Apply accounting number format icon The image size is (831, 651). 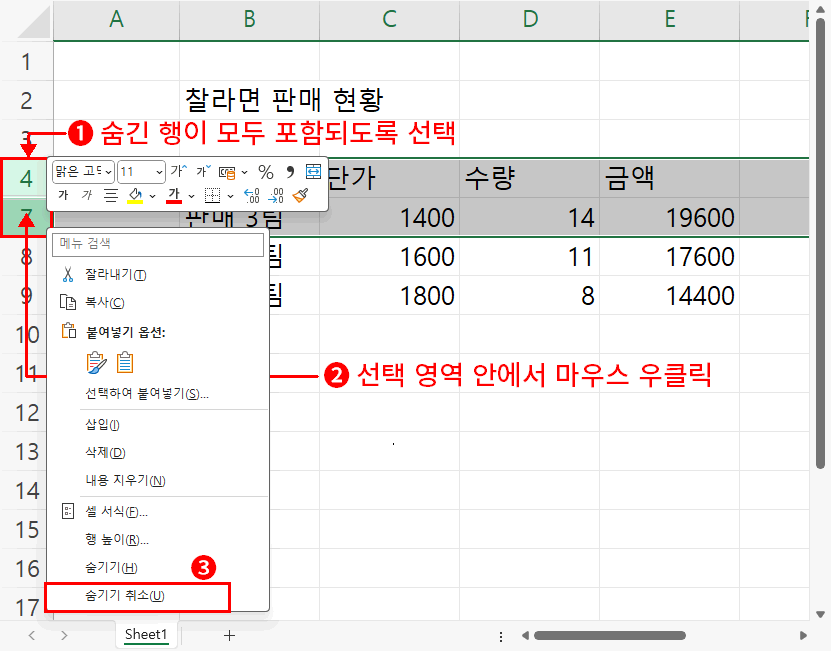pyautogui.click(x=227, y=172)
